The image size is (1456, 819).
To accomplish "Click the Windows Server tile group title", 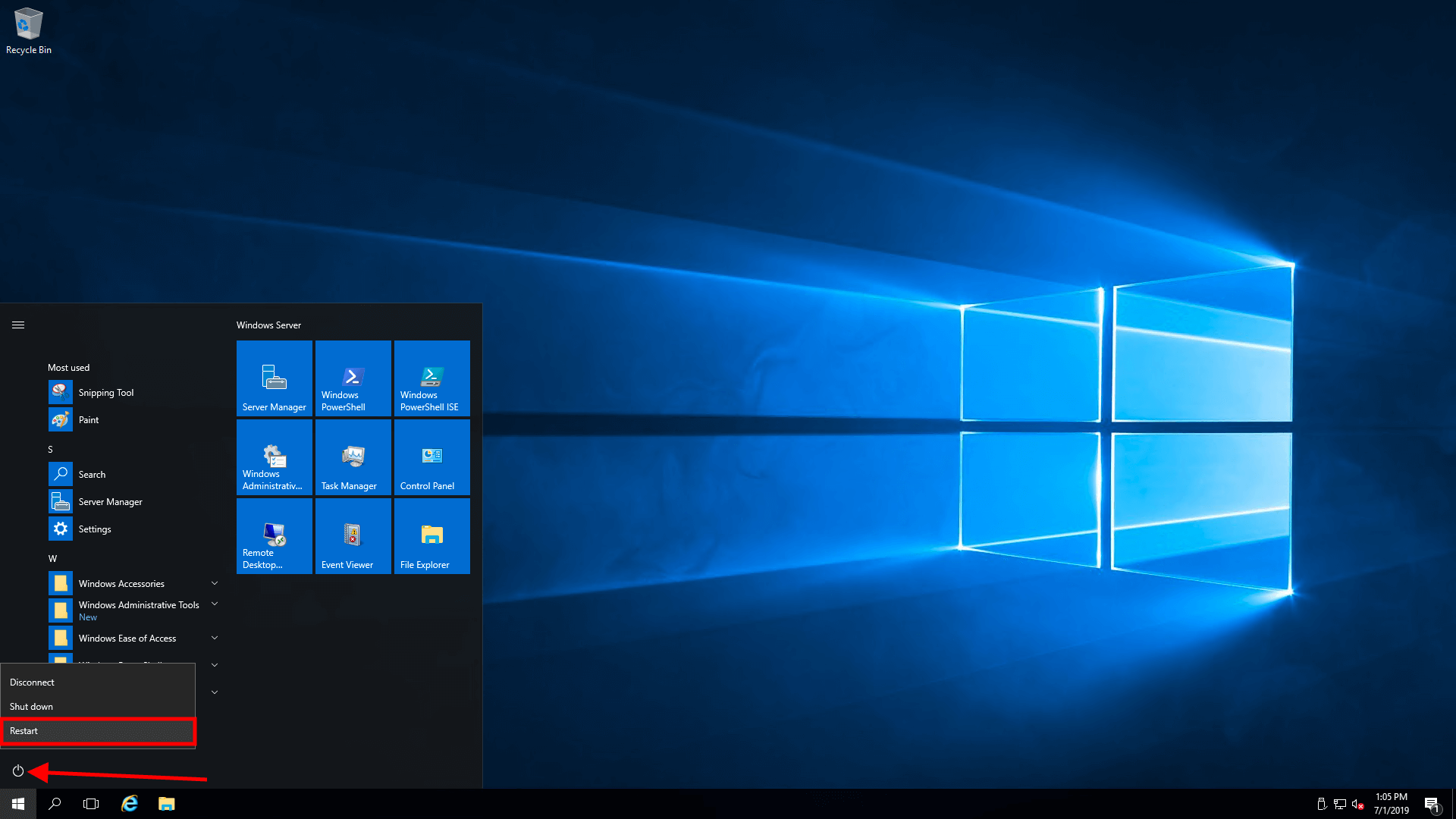I will (268, 325).
